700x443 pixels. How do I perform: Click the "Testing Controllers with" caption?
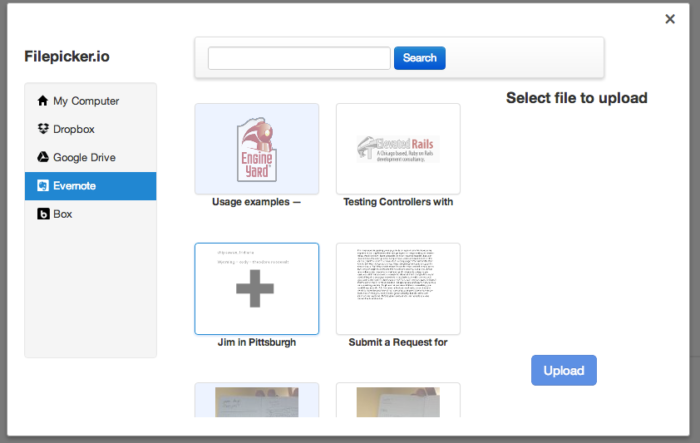398,202
